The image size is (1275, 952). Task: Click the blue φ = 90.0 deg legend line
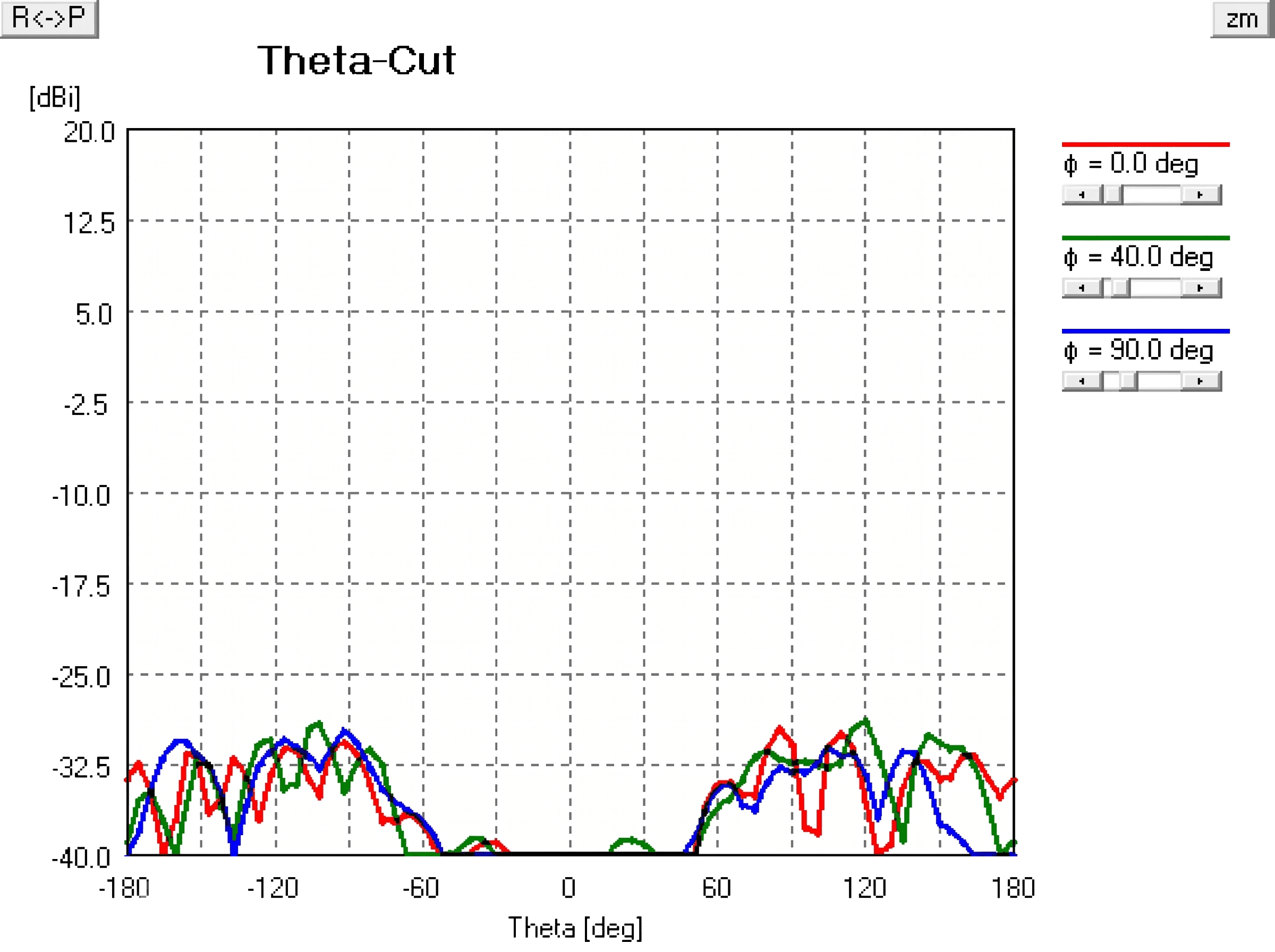[x=1145, y=331]
